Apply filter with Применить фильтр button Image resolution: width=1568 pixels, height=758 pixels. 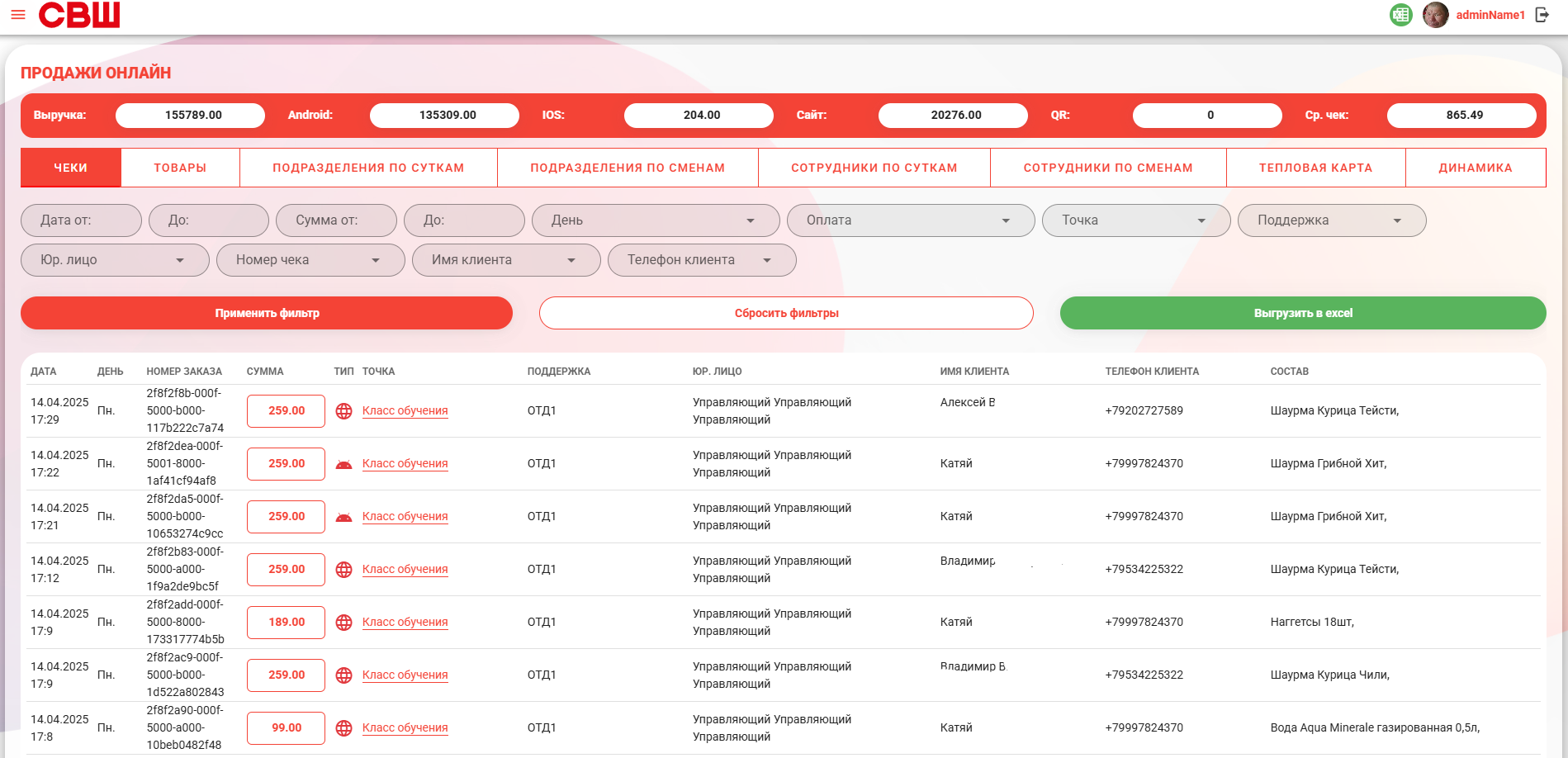pyautogui.click(x=267, y=313)
